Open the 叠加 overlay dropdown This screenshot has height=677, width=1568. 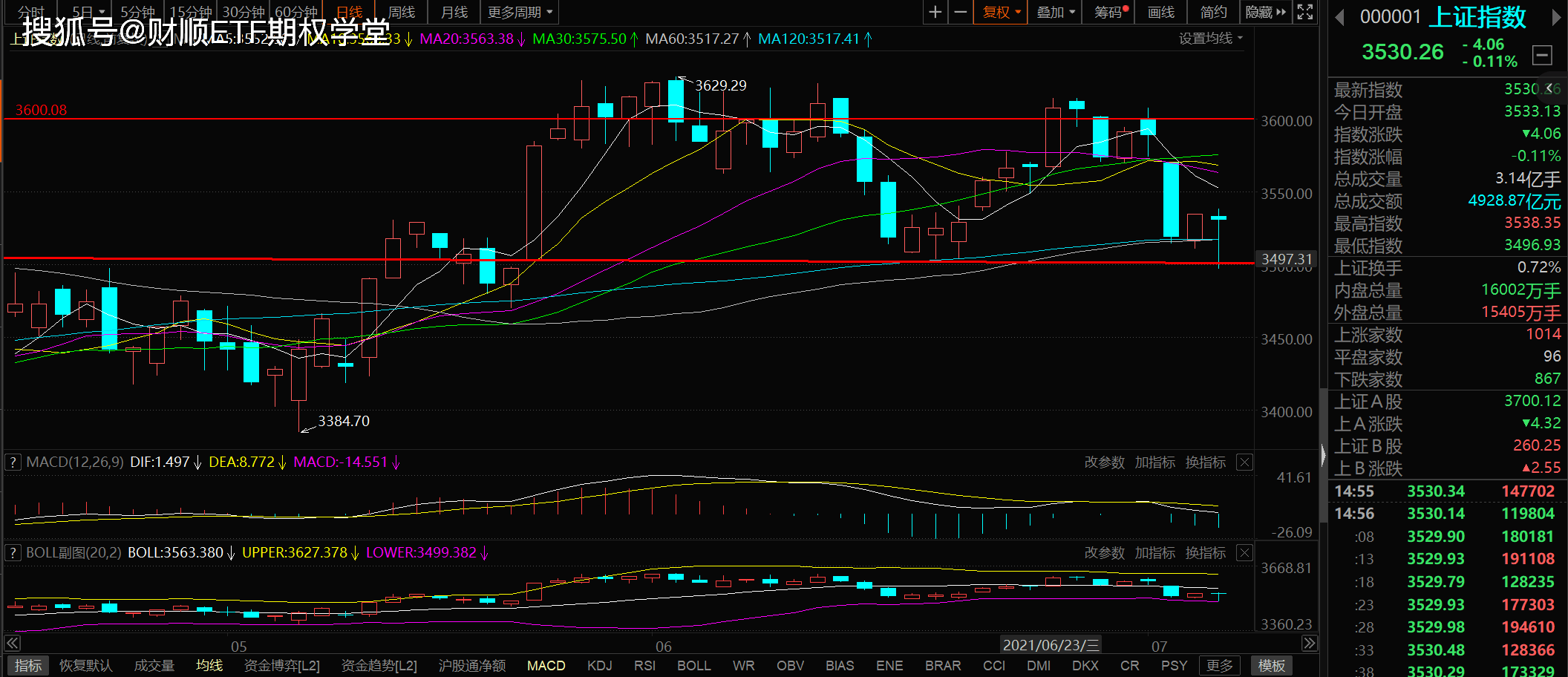(1055, 12)
